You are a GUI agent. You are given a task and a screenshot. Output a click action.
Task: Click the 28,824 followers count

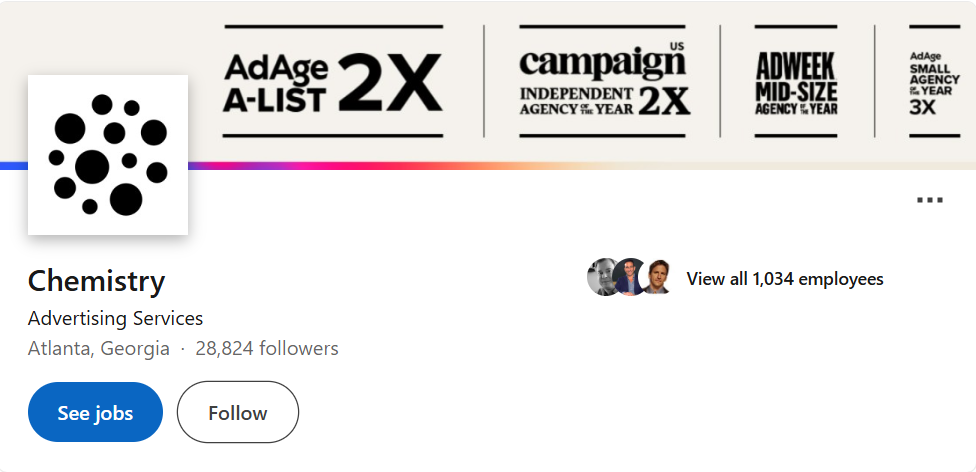[267, 349]
